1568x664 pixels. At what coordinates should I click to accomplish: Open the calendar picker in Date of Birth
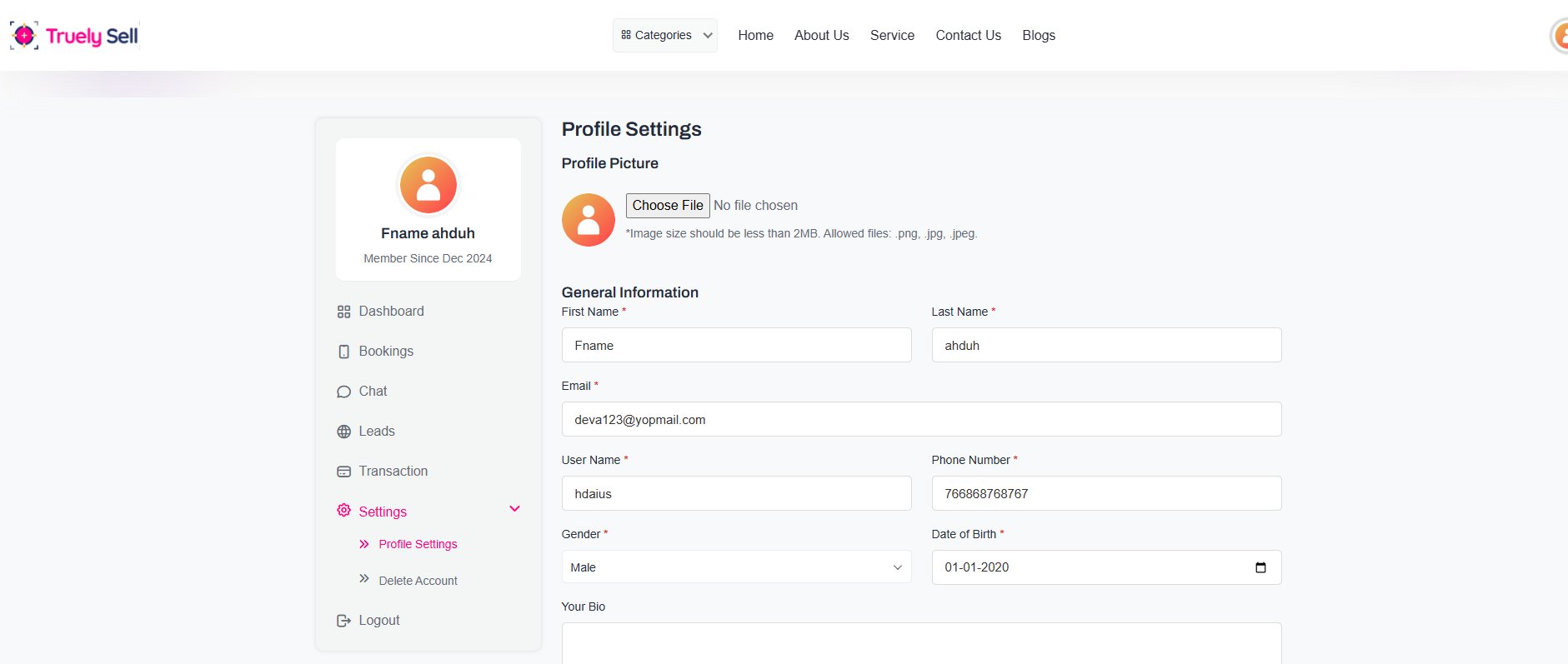1260,567
